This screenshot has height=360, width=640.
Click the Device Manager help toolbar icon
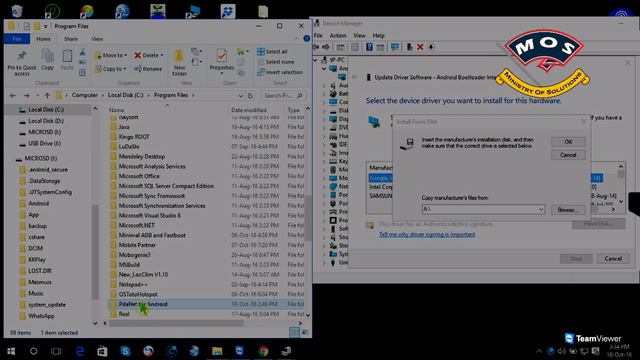click(369, 47)
